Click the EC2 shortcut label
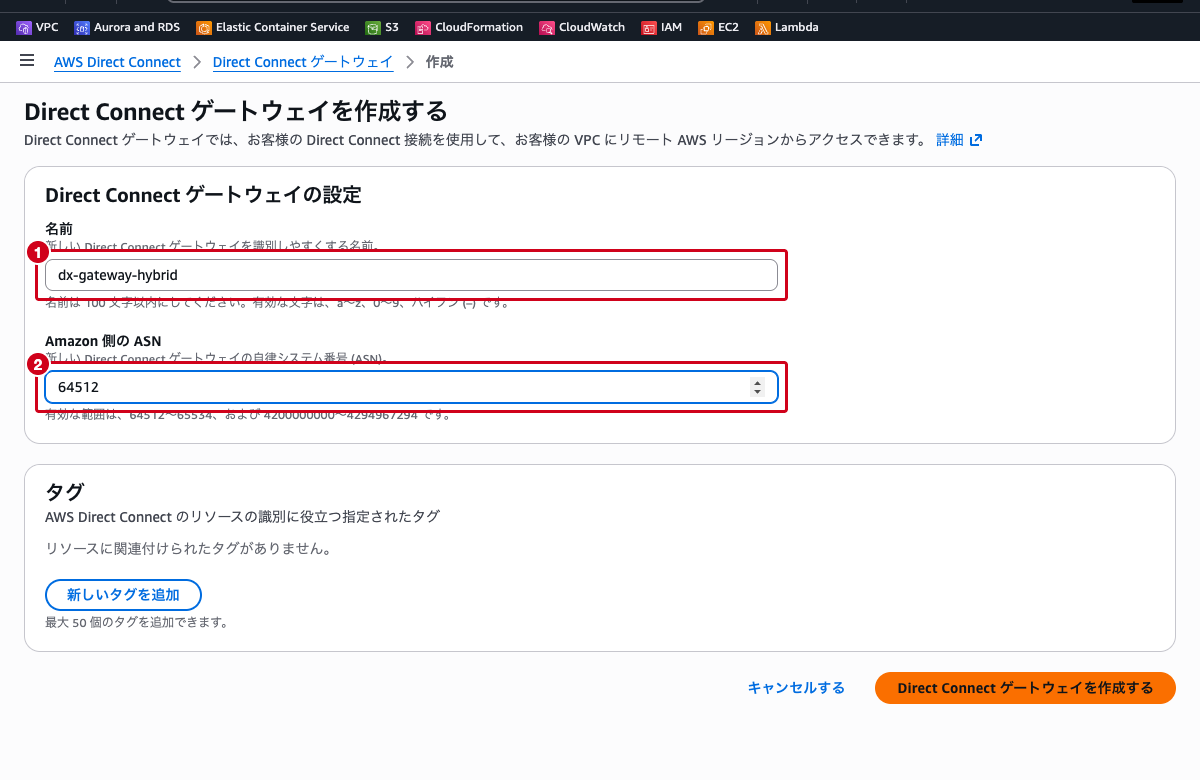 point(728,28)
